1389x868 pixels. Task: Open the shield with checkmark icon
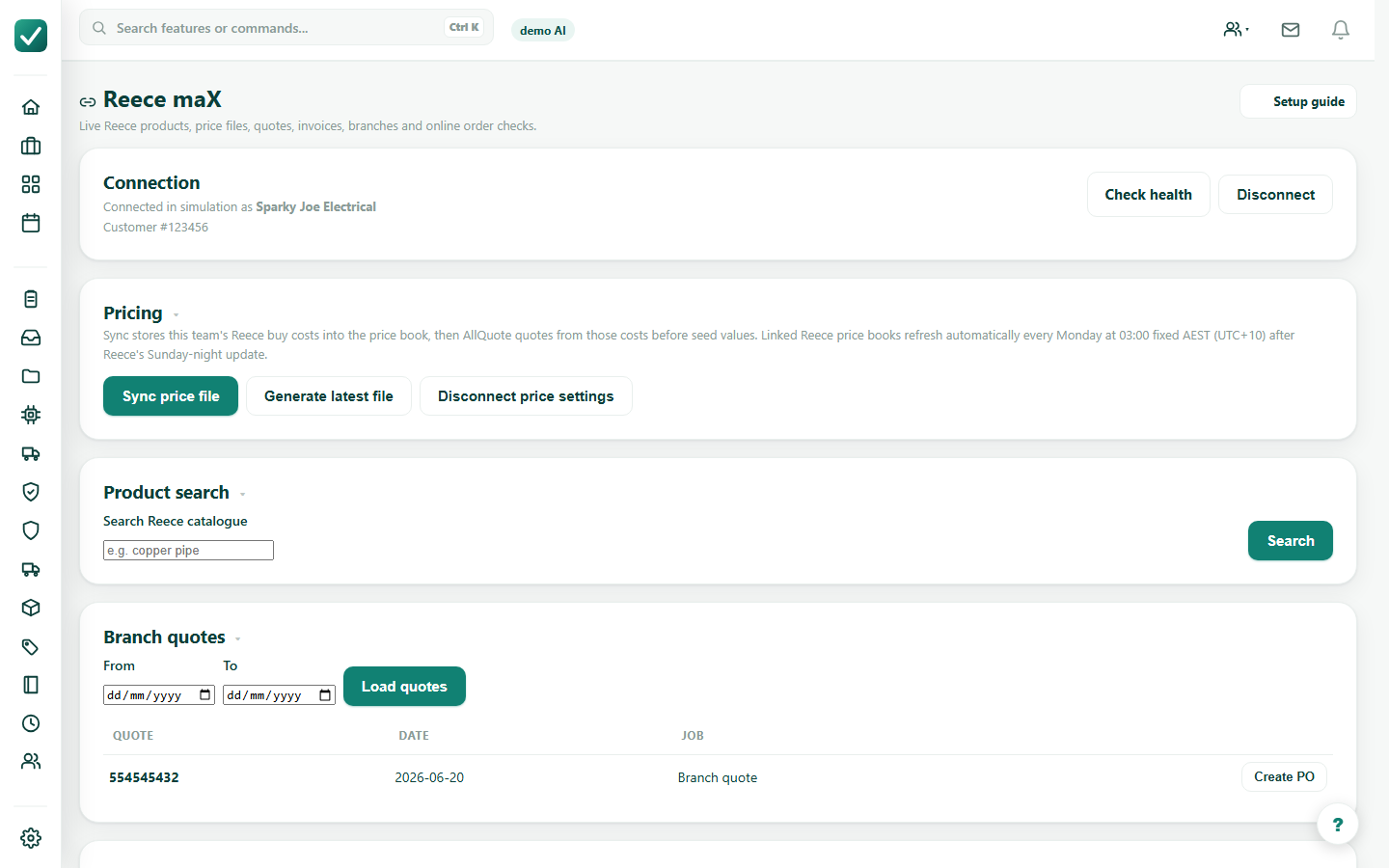[31, 492]
